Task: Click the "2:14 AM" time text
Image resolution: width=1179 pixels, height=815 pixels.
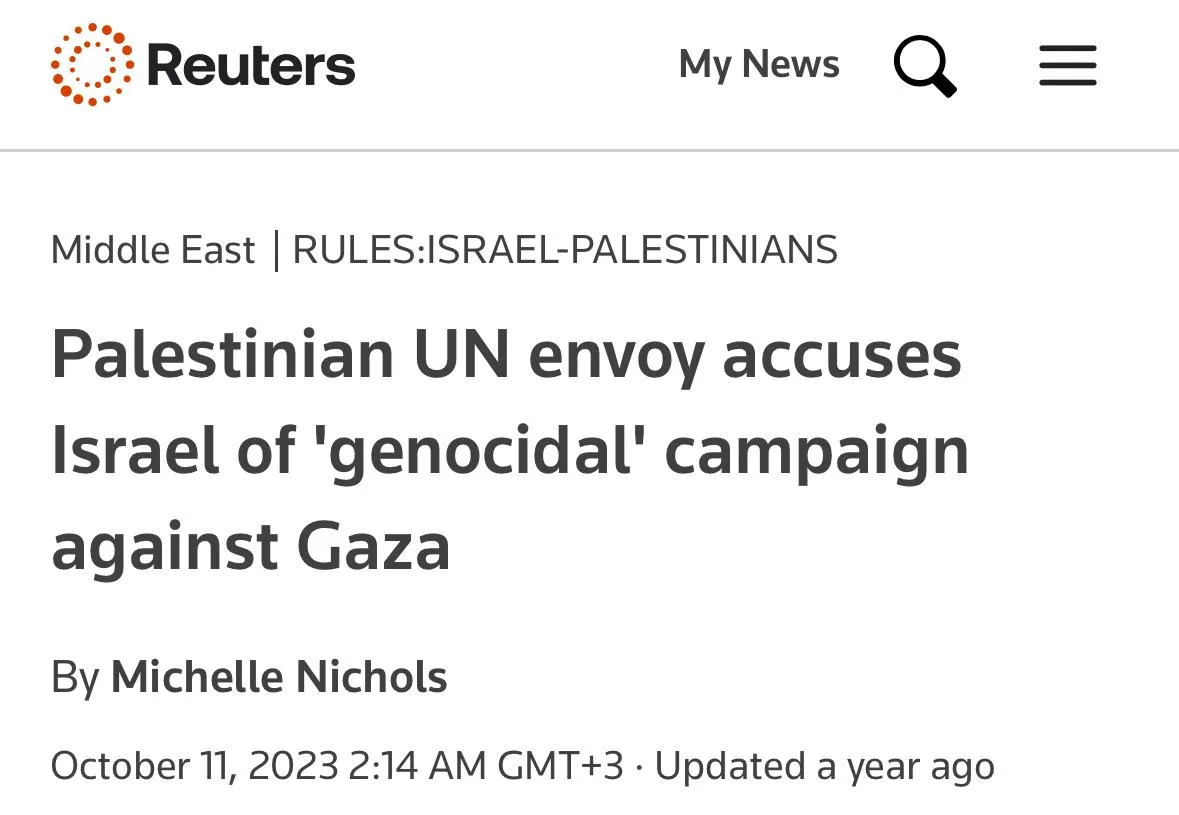Action: [x=418, y=767]
